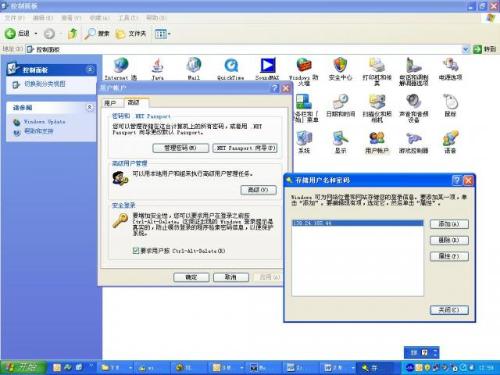Open the Help (帮助) menu
This screenshot has width=500, height=375.
tap(156, 18)
